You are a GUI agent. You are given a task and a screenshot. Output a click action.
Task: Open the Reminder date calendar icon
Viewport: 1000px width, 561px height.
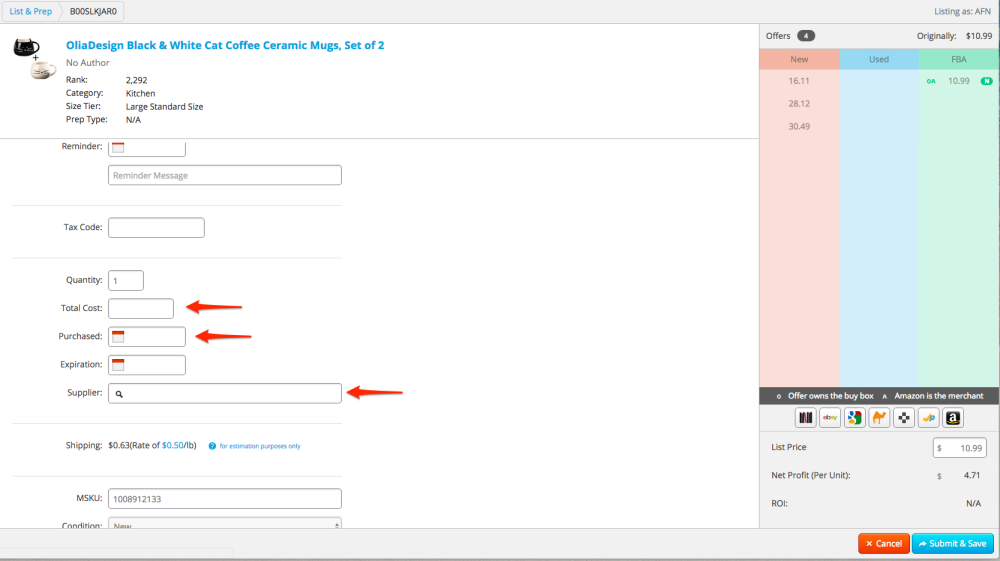[x=118, y=147]
